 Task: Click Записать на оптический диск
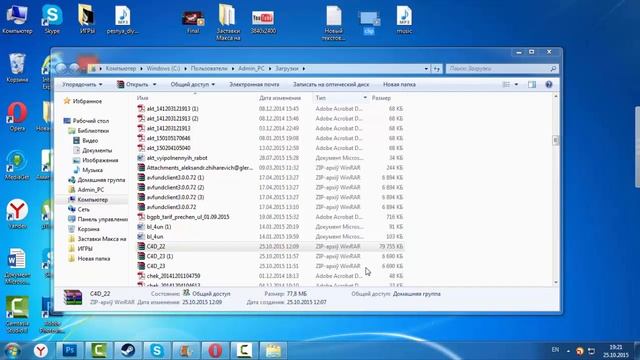pos(331,84)
